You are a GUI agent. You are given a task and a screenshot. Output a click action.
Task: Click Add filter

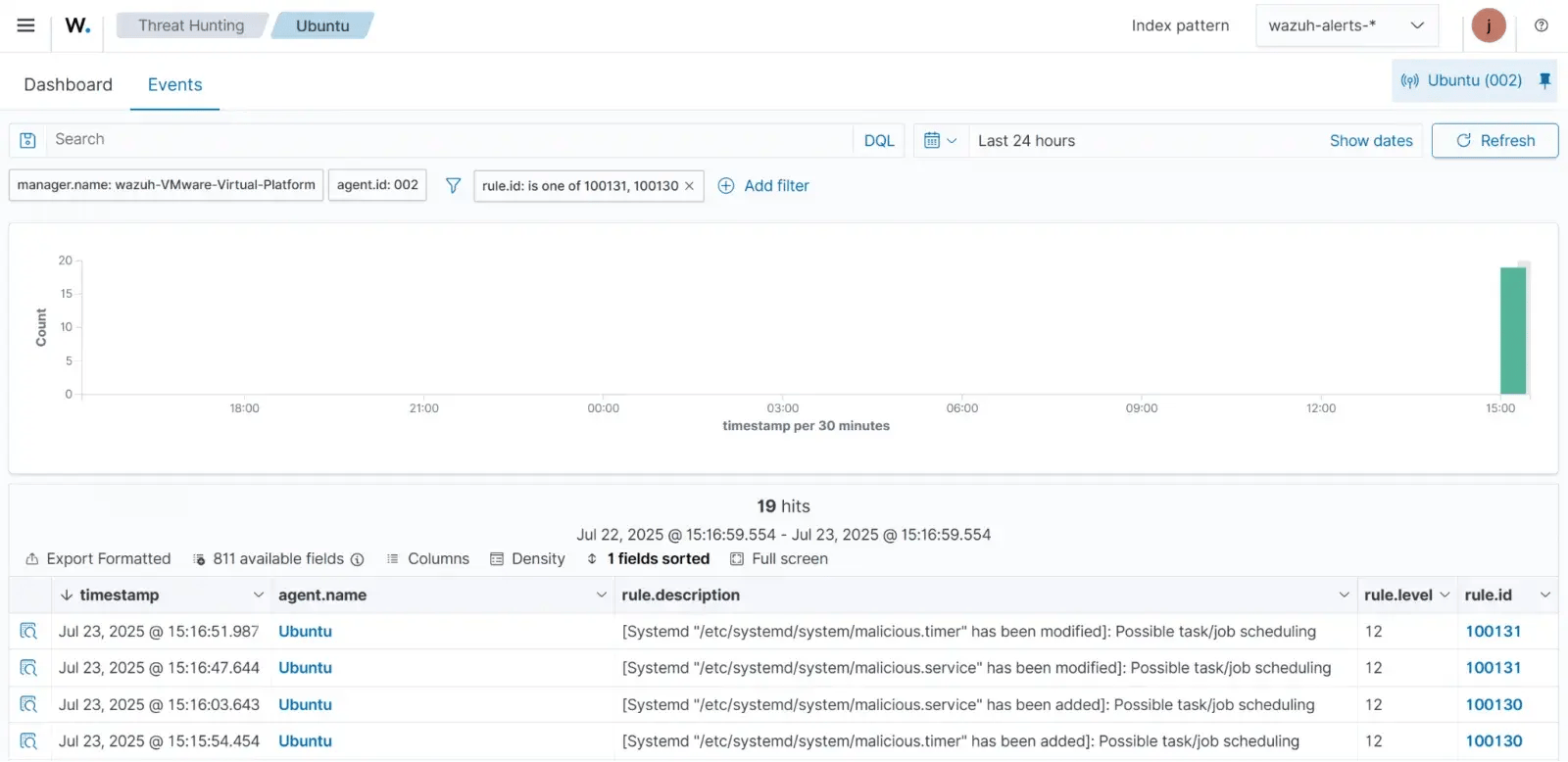point(763,185)
